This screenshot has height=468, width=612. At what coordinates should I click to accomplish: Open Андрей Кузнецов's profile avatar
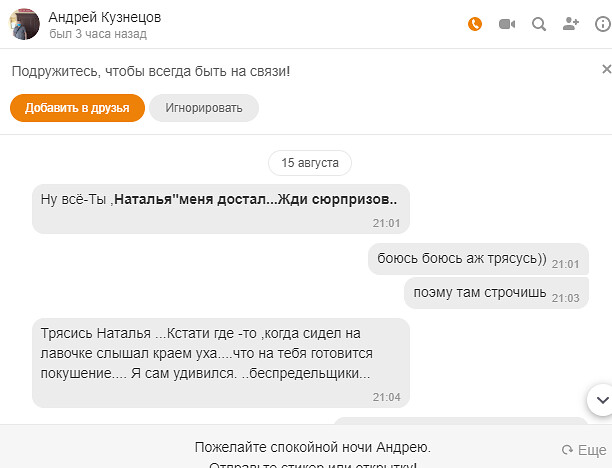coord(25,25)
